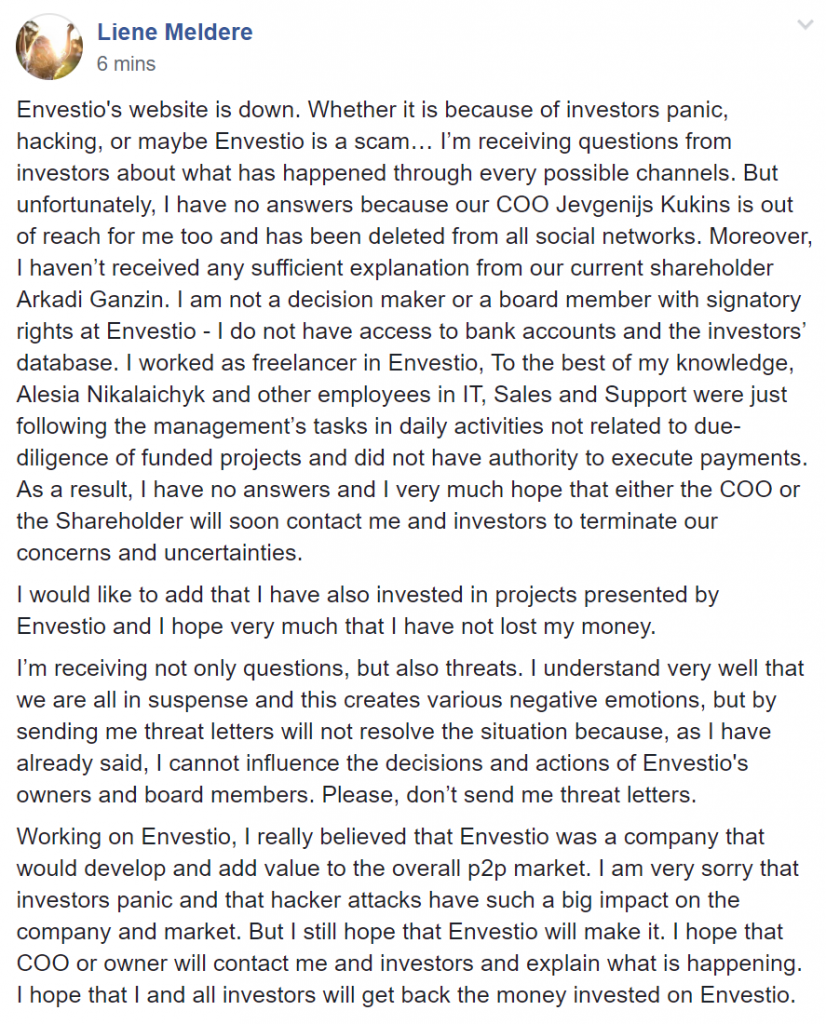Open the Liene Meldere profile name link
This screenshot has height=1024, width=826.
click(174, 32)
